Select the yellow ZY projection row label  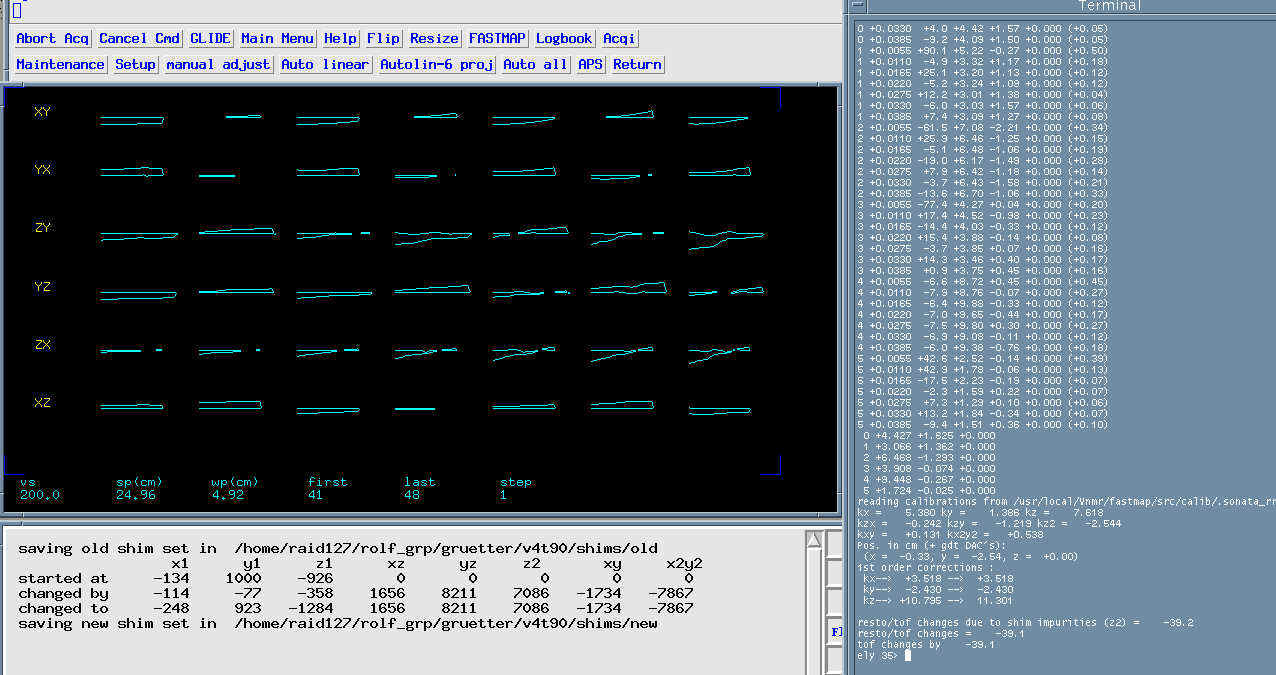(42, 228)
